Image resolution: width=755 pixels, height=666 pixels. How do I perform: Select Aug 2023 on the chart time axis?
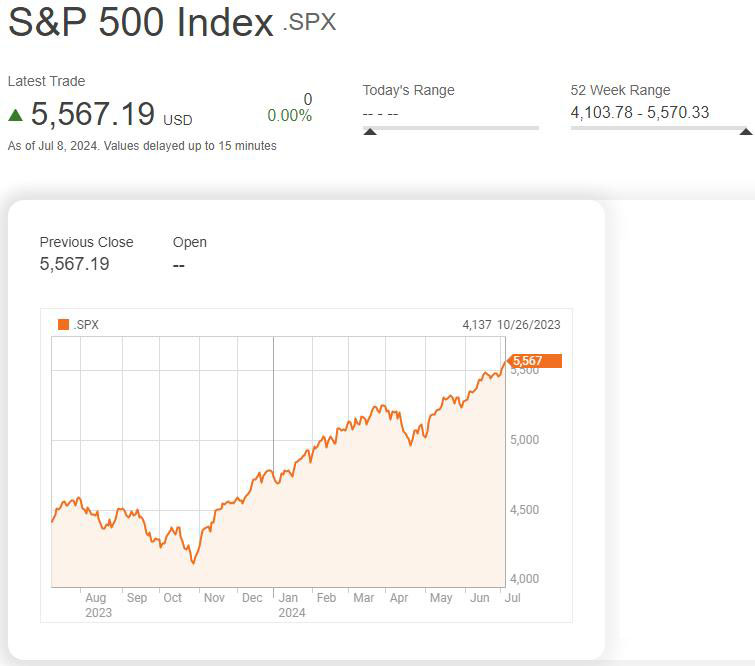click(x=96, y=604)
